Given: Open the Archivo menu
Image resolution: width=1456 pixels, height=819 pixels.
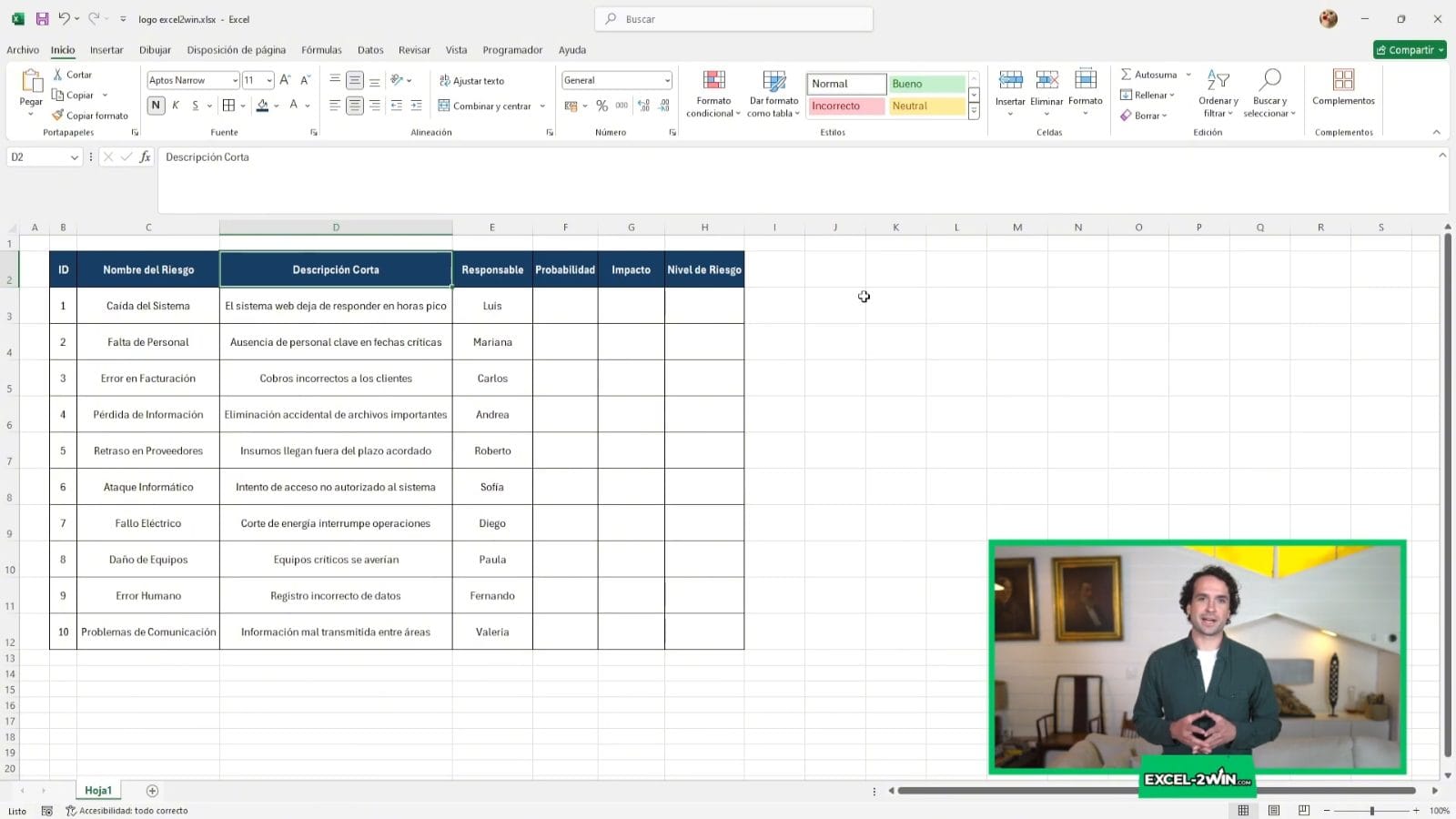Looking at the screenshot, I should [x=23, y=50].
